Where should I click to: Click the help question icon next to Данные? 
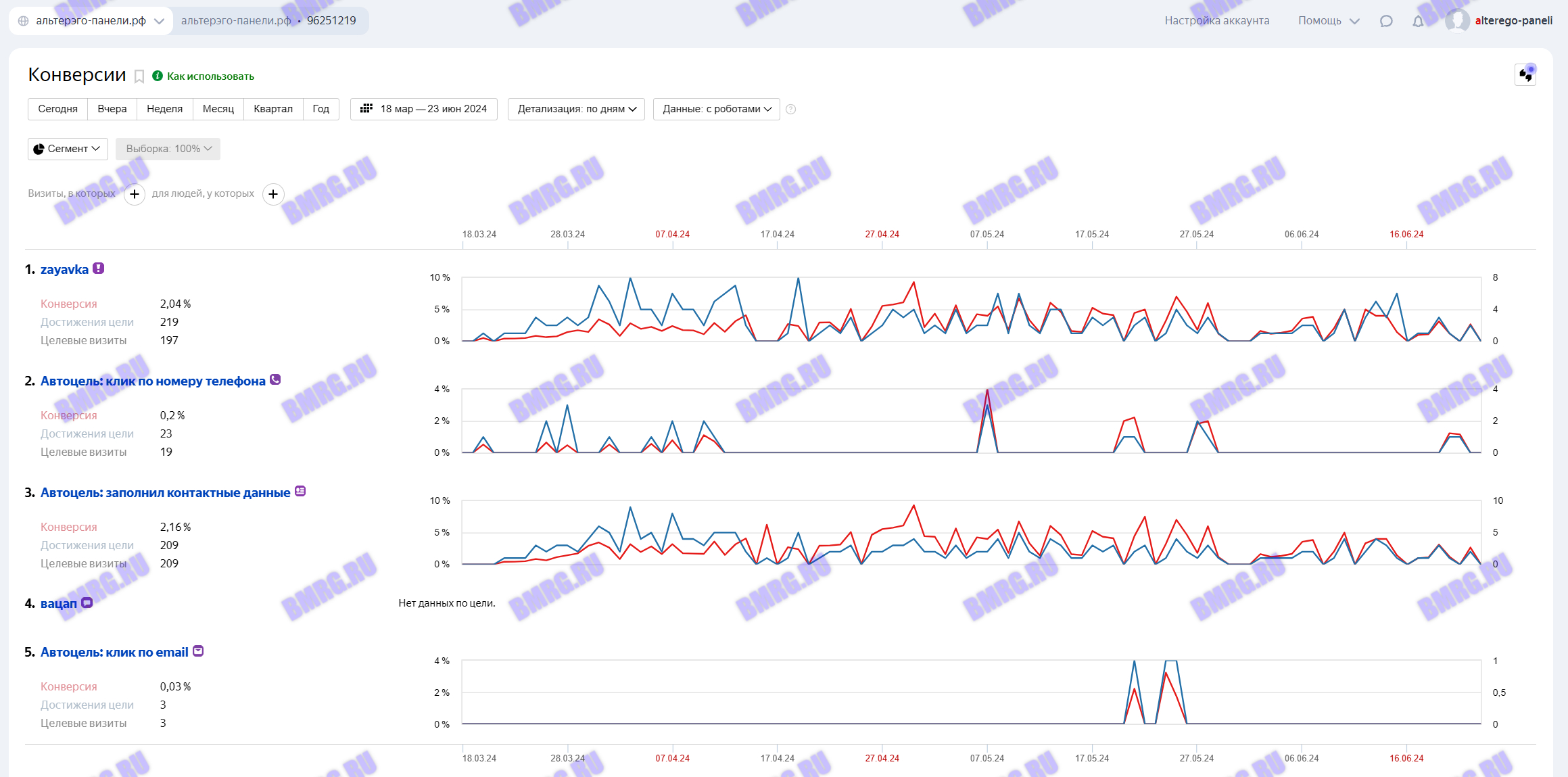[x=790, y=109]
